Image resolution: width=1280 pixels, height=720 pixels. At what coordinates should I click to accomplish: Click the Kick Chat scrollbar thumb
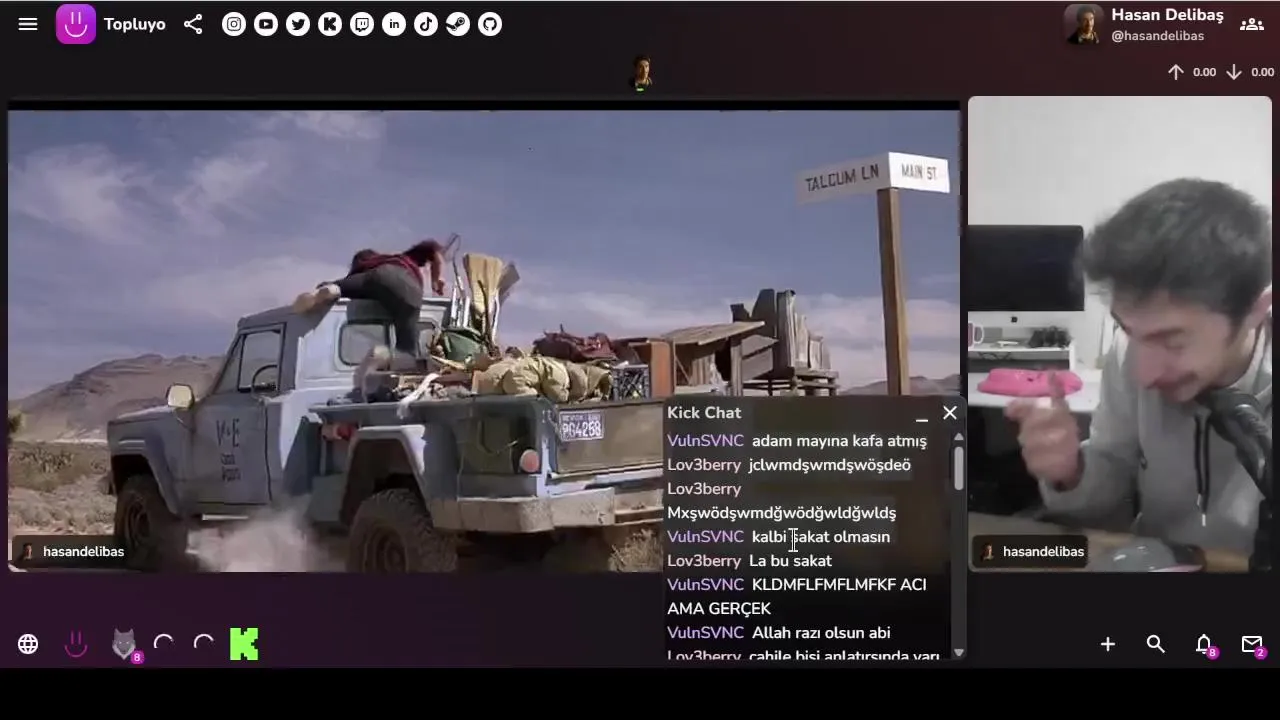pyautogui.click(x=958, y=468)
